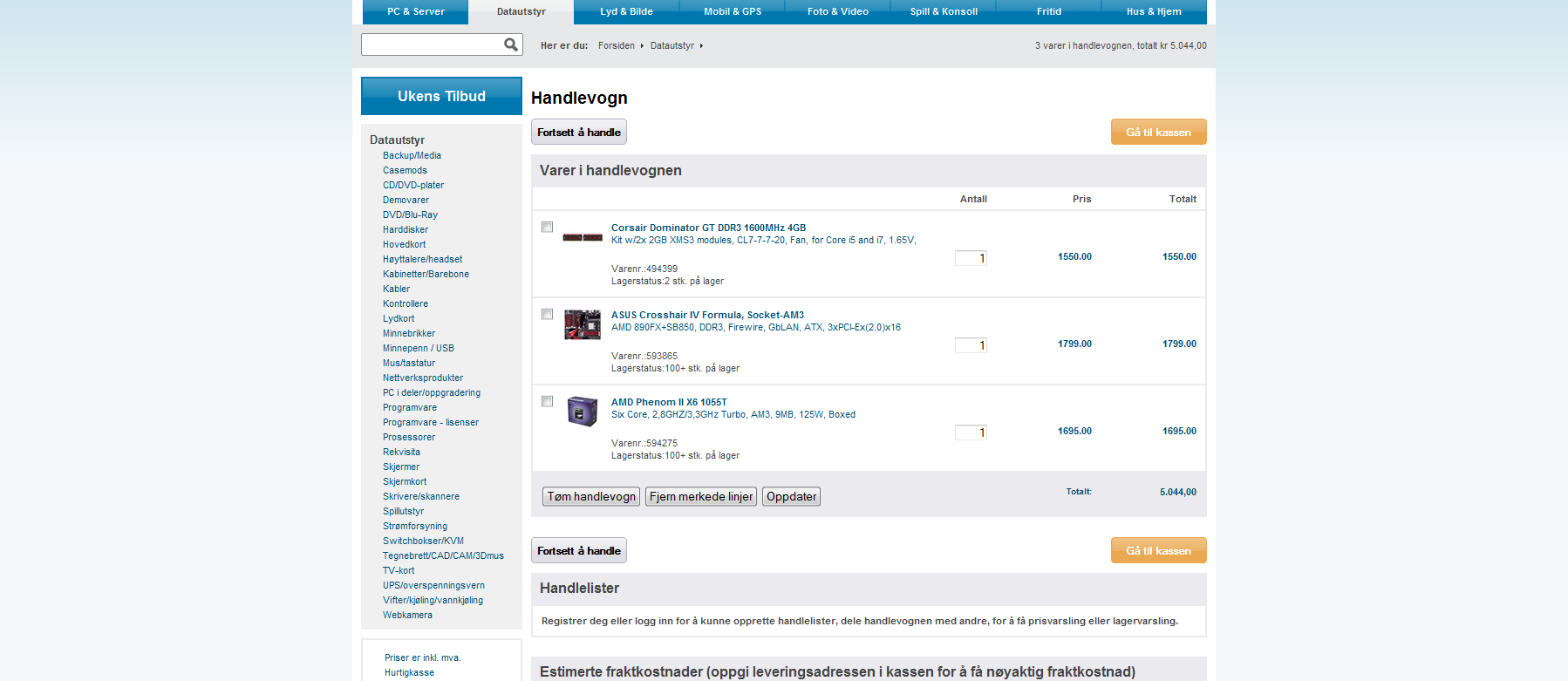Click Hurtigkasse link in sidebar
This screenshot has width=1568, height=681.
(x=409, y=672)
